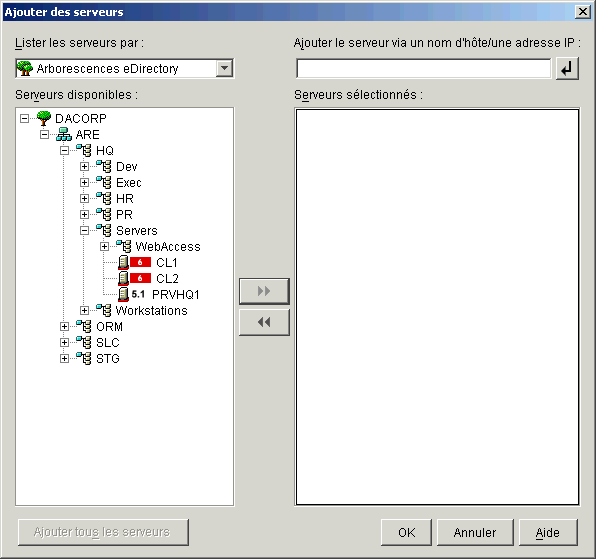596x559 pixels.
Task: Select the Workstations label in tree
Action: (151, 310)
